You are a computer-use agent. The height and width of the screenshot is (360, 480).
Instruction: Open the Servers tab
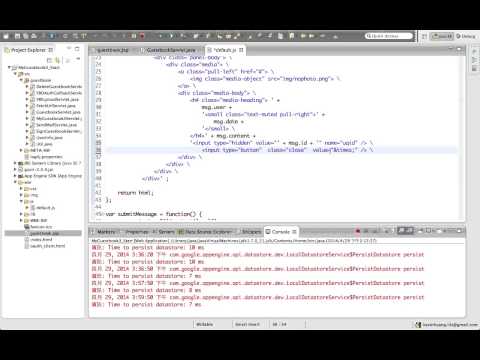click(166, 232)
